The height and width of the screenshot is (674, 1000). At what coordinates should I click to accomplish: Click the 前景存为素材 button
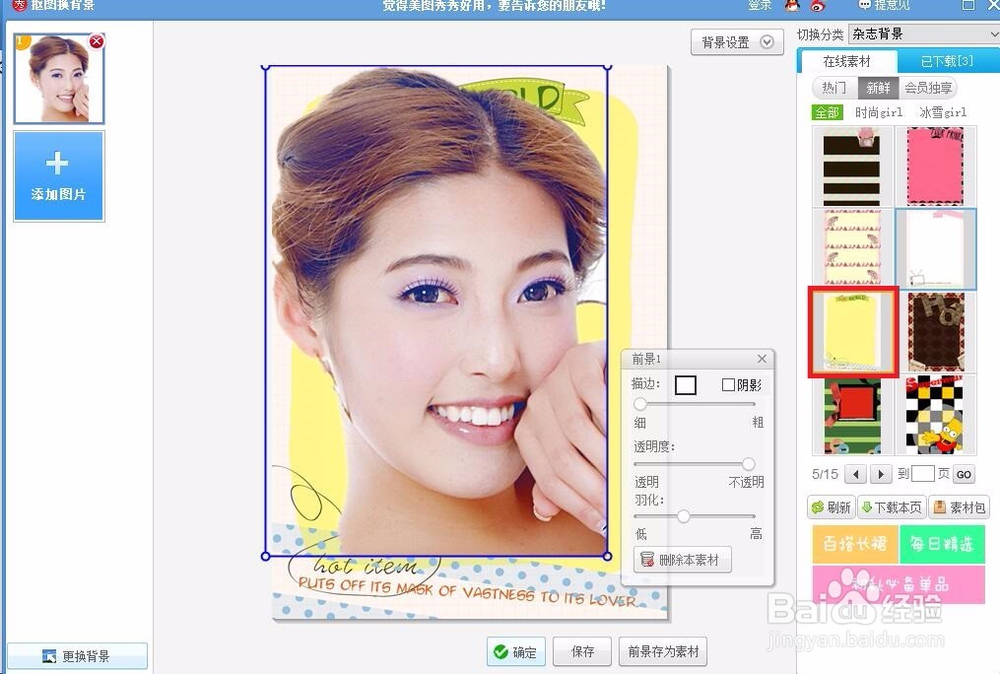(662, 651)
